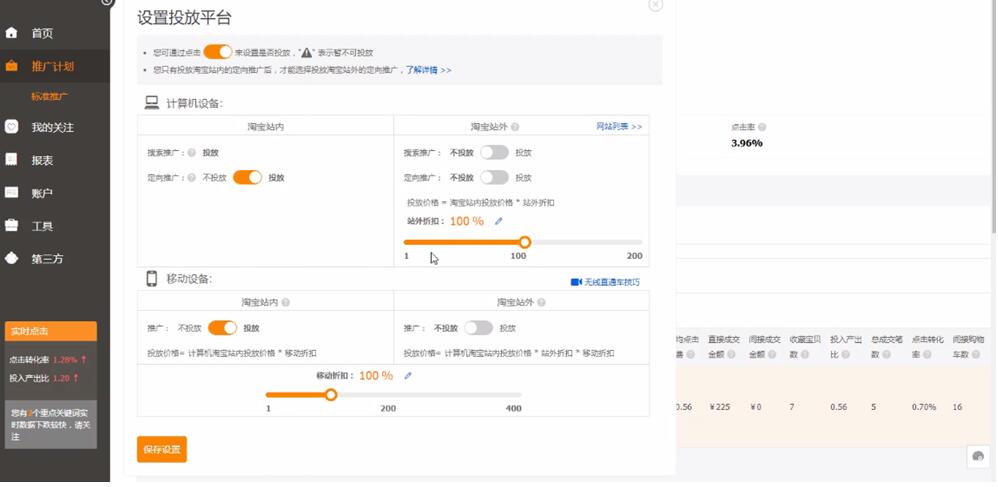Select 标准推广 submenu item
Screen dimensions: 998x487
pyautogui.click(x=49, y=97)
